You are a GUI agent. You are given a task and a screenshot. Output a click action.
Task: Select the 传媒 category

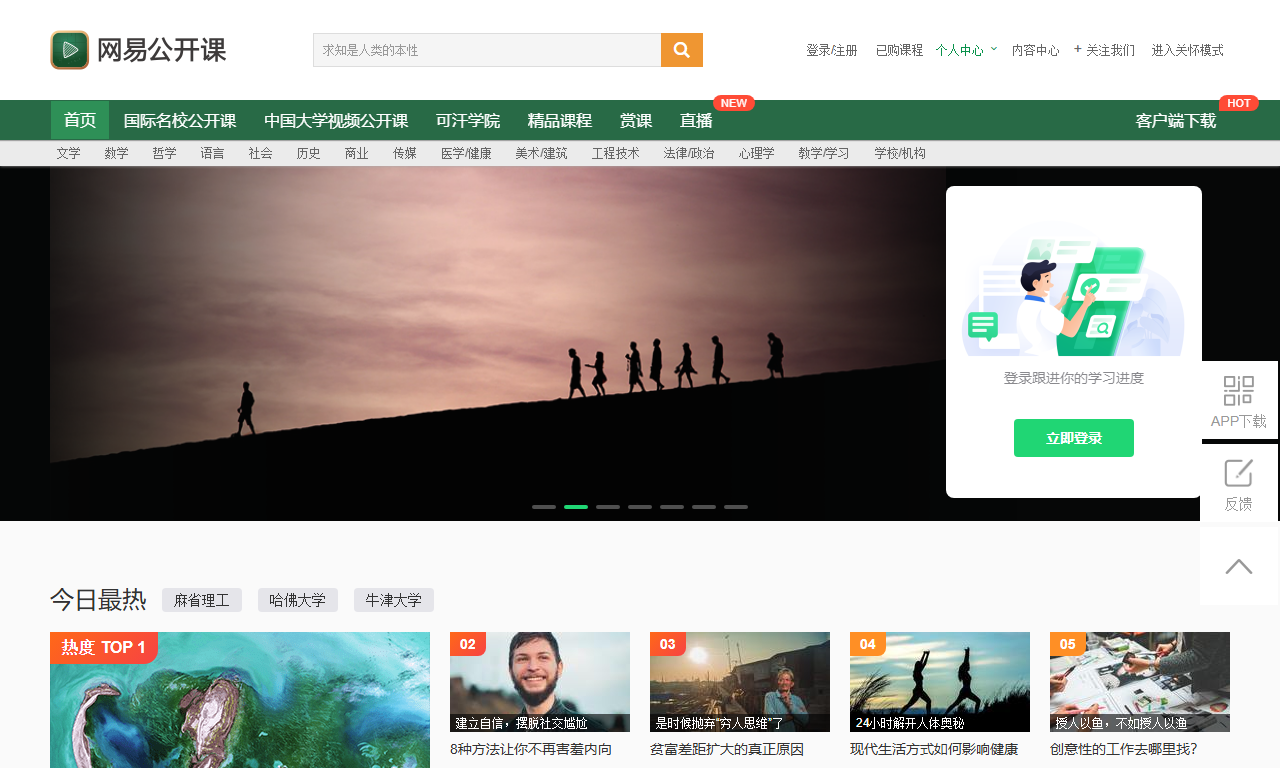405,153
